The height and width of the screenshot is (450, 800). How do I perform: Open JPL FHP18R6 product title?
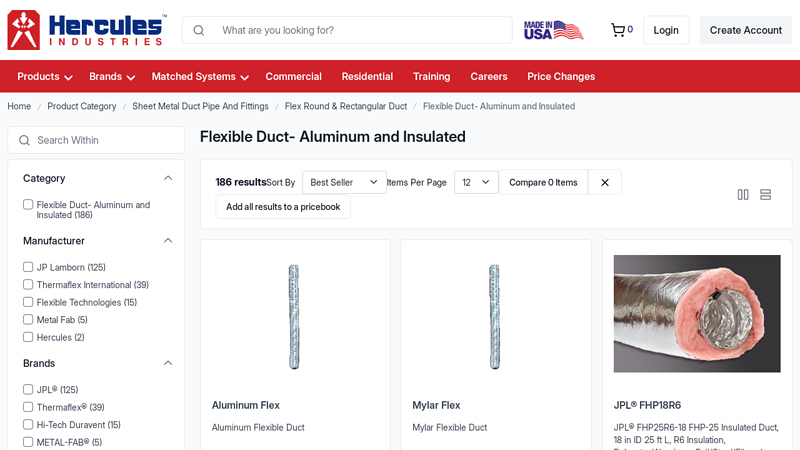(647, 405)
